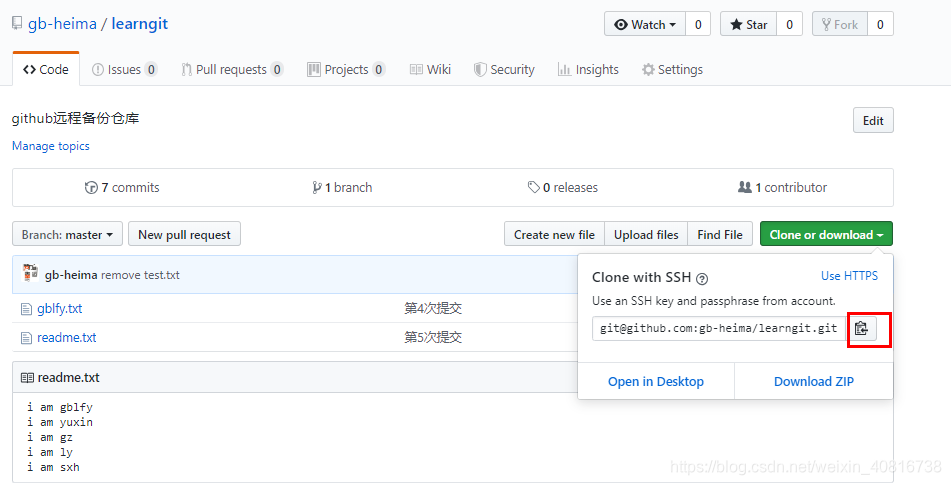Click the repository book icon beside gb-heima
Screen dimensions: 951x485
[17, 24]
